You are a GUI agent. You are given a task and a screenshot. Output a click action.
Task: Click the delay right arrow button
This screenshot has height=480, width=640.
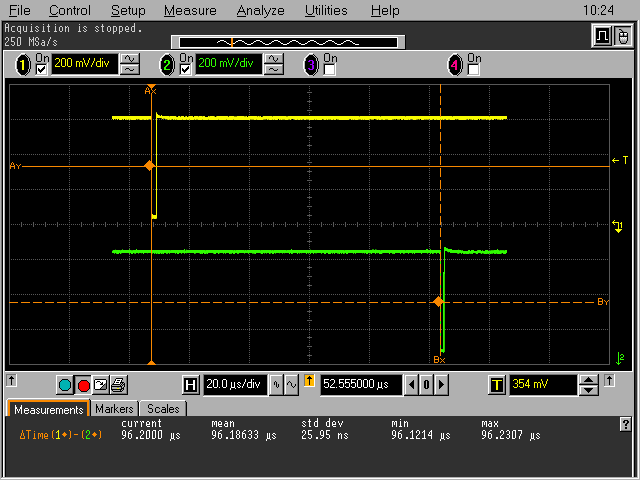(441, 385)
